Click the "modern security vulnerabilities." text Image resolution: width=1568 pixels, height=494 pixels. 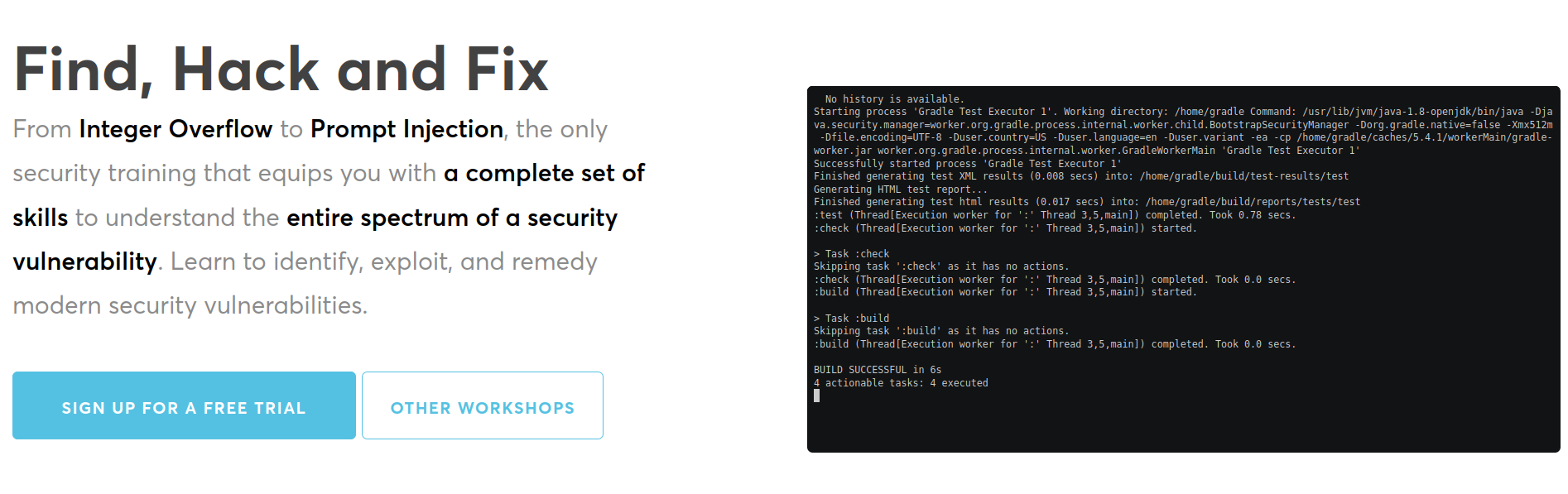tap(190, 305)
